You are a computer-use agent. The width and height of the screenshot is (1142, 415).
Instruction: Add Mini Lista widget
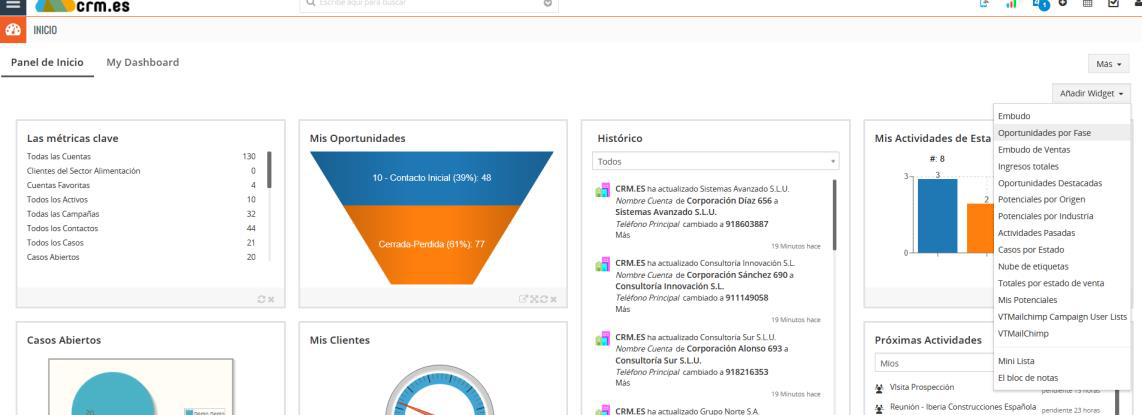point(1062,361)
